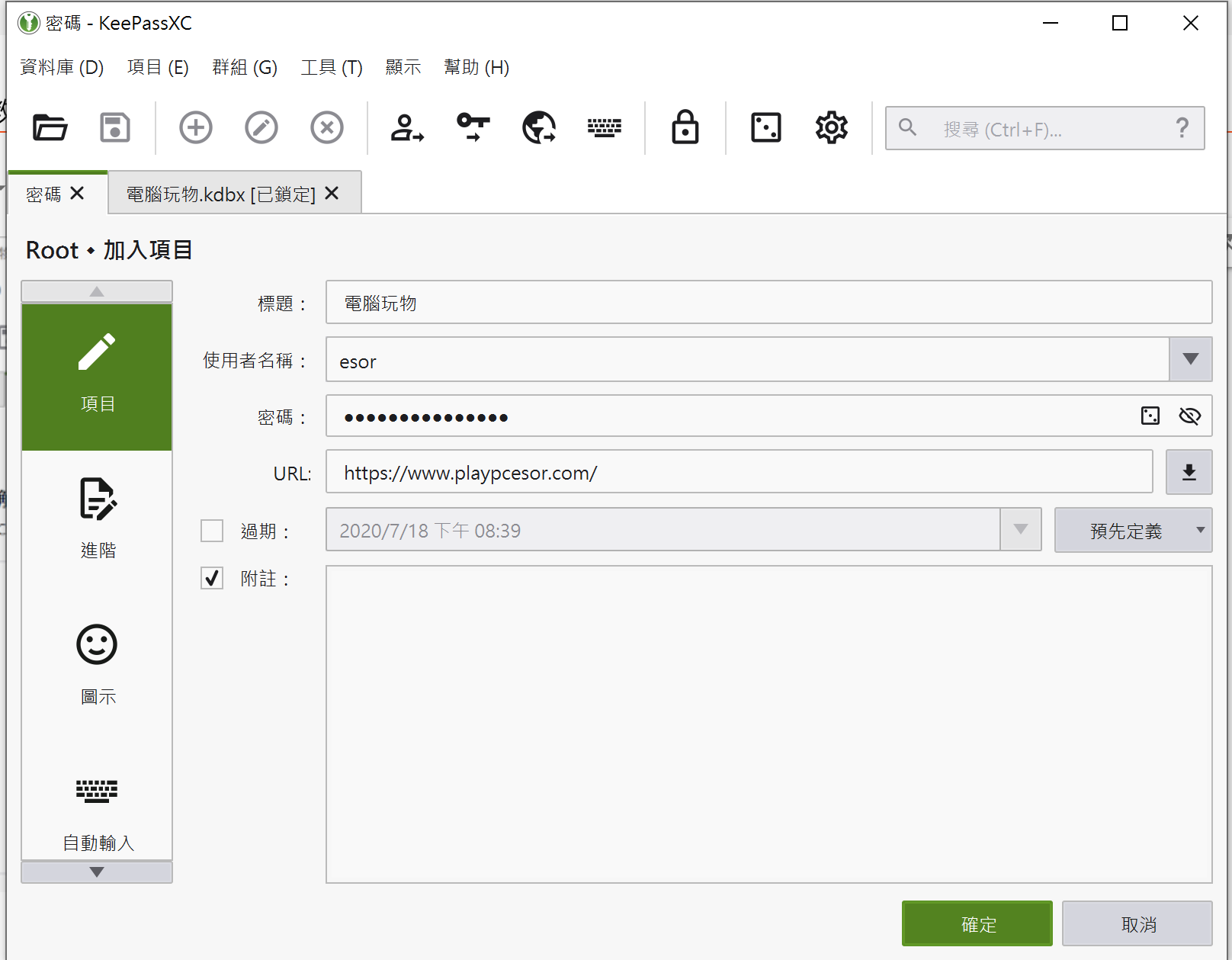1232x960 pixels.
Task: Download favicon using the URL download button
Action: click(1189, 472)
